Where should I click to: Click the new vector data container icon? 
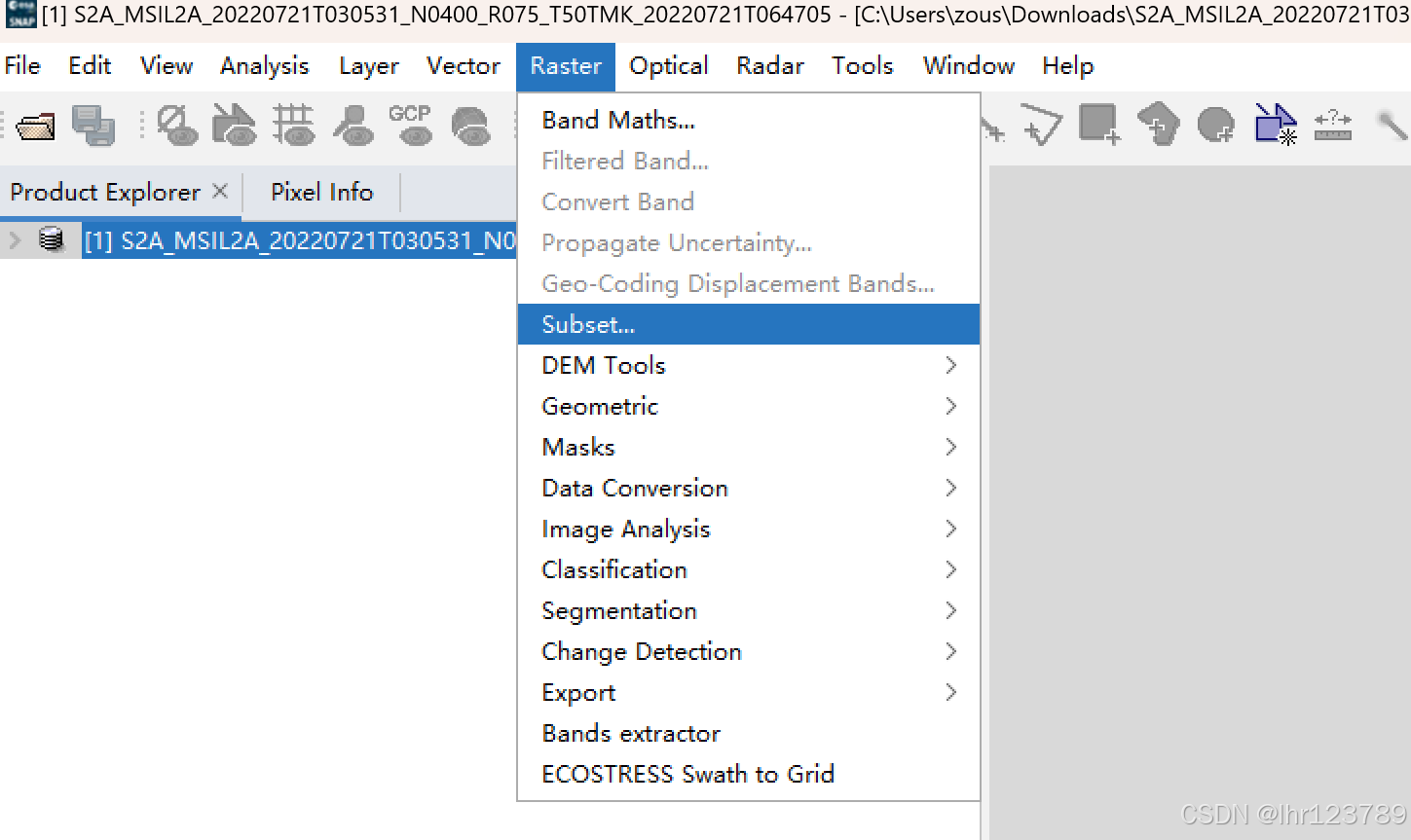[1275, 126]
